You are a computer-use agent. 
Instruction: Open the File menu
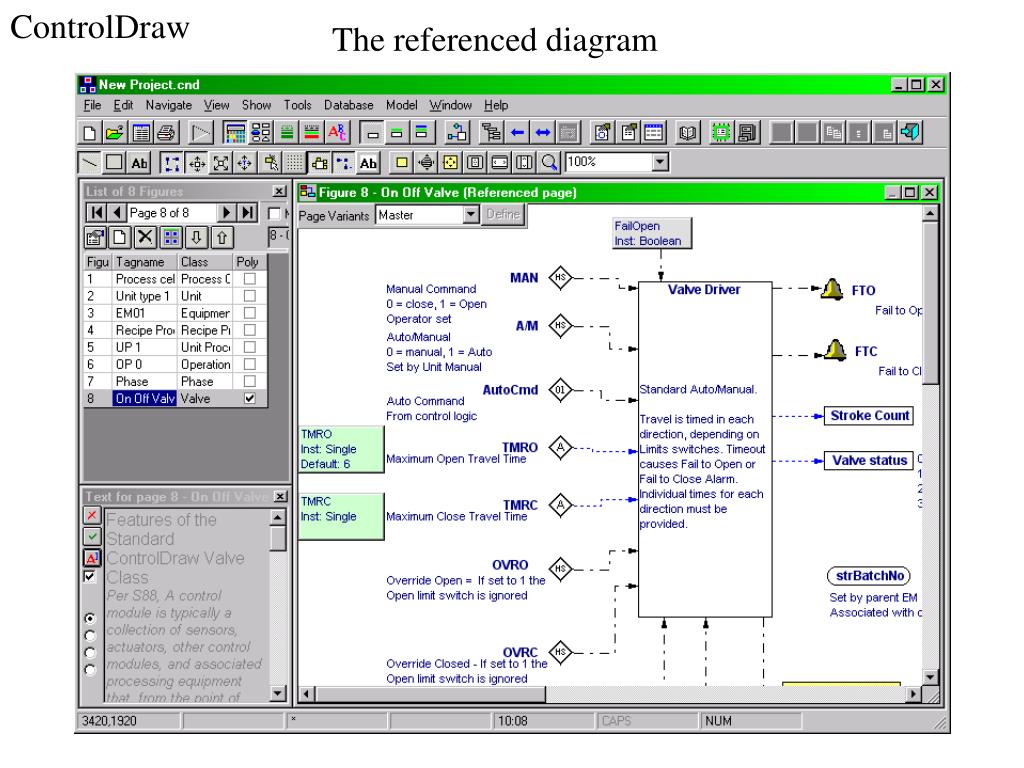coord(92,105)
